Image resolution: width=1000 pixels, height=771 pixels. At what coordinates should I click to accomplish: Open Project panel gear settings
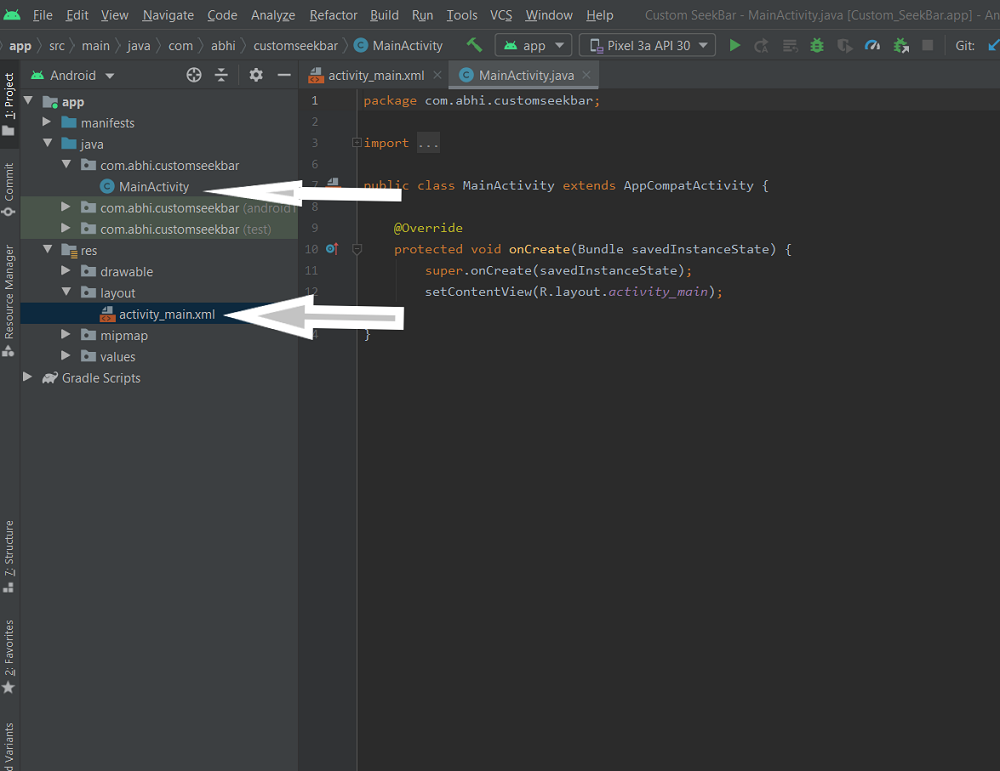[256, 75]
